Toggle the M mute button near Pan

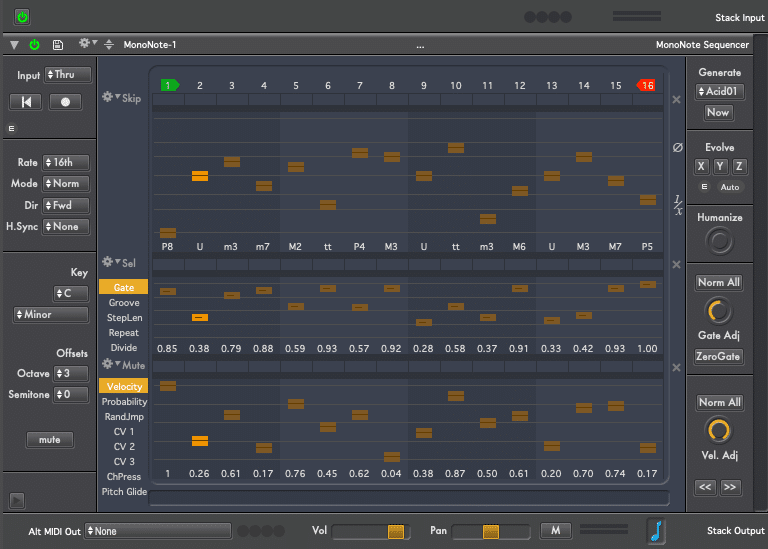click(555, 530)
